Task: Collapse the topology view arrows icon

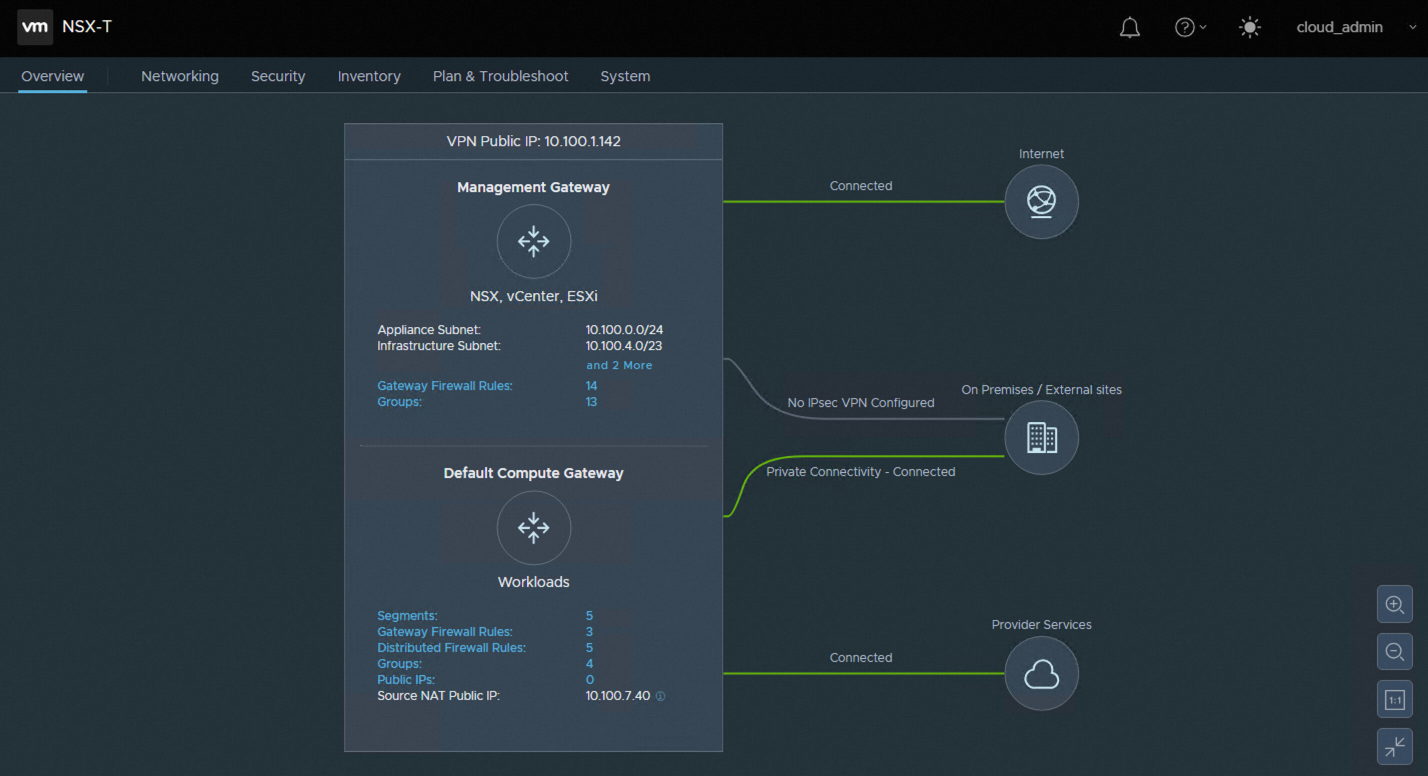Action: pos(1395,747)
